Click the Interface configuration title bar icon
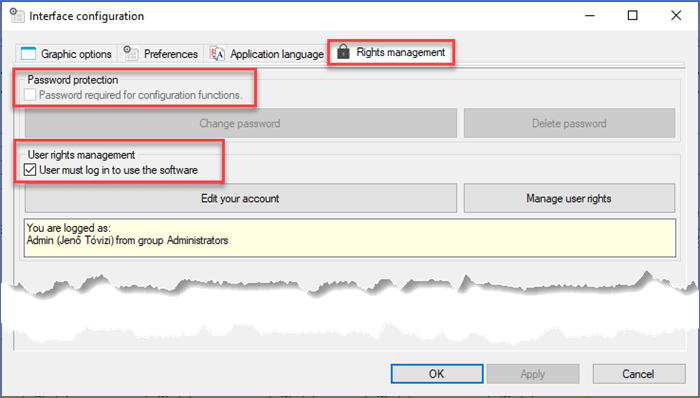This screenshot has height=398, width=700. click(x=17, y=16)
